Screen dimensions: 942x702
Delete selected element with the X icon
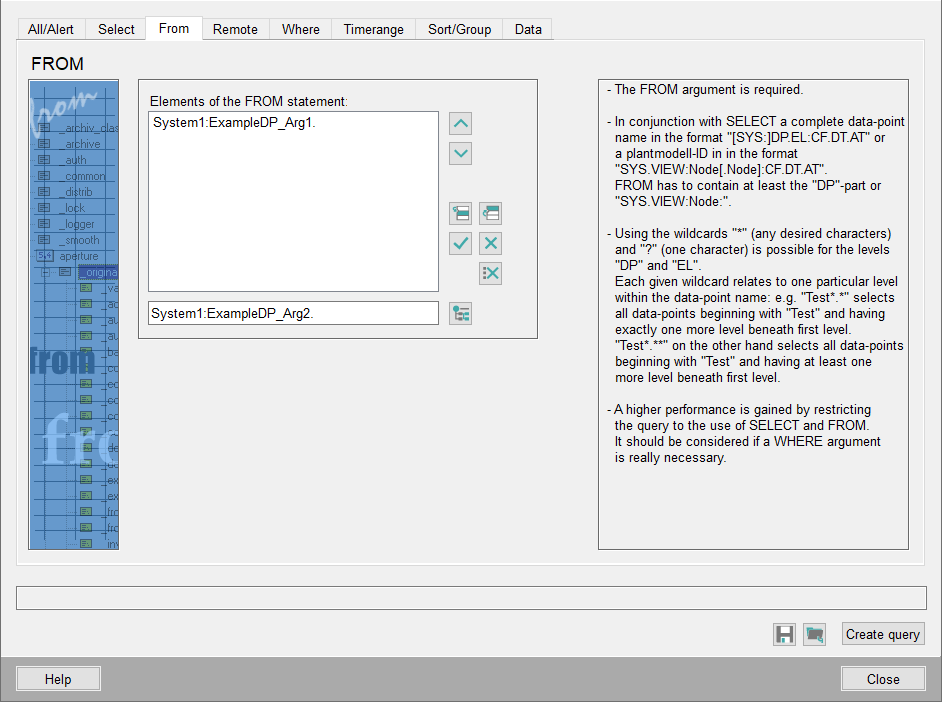[x=490, y=243]
